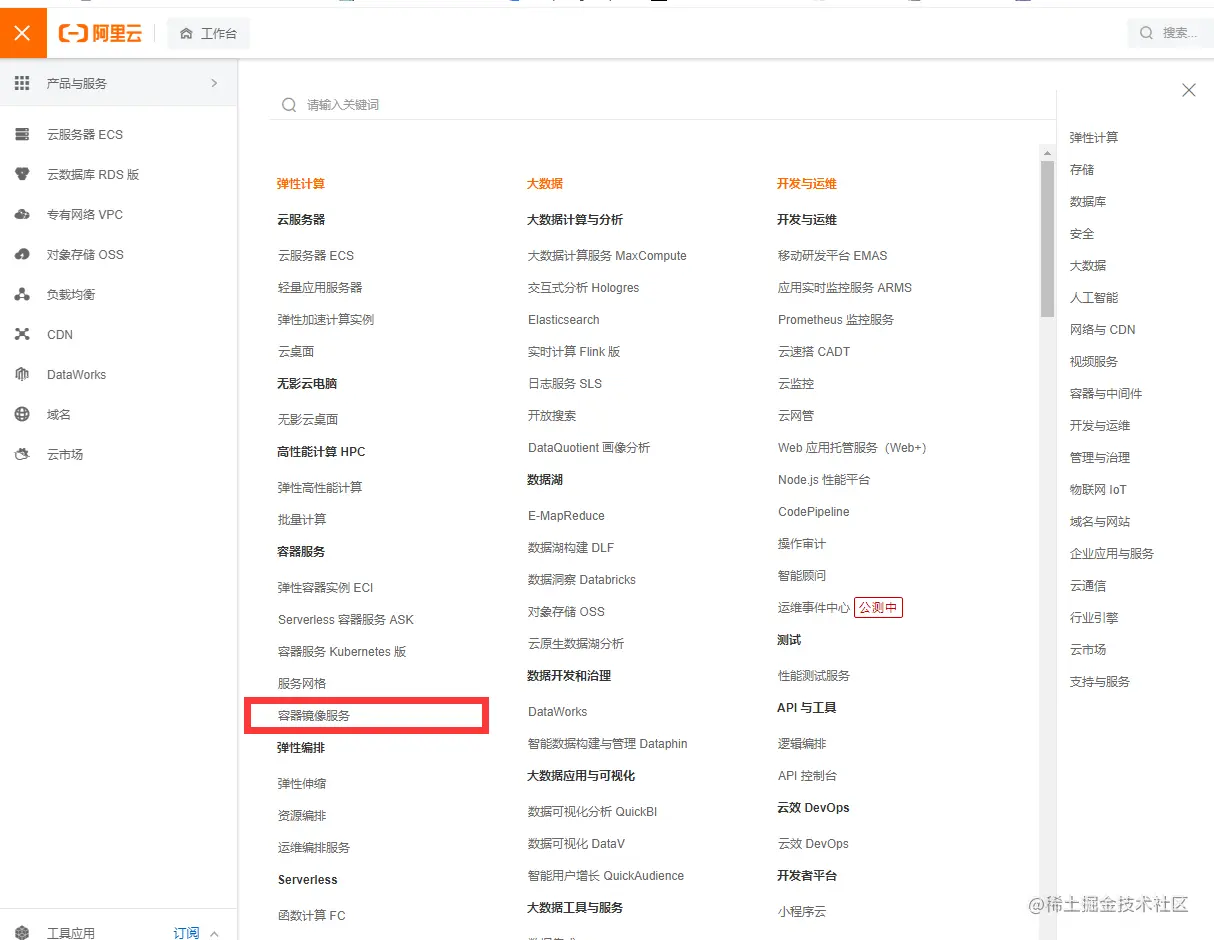This screenshot has height=940, width=1214.
Task: Jump to 人工智能 category
Action: (x=1094, y=297)
